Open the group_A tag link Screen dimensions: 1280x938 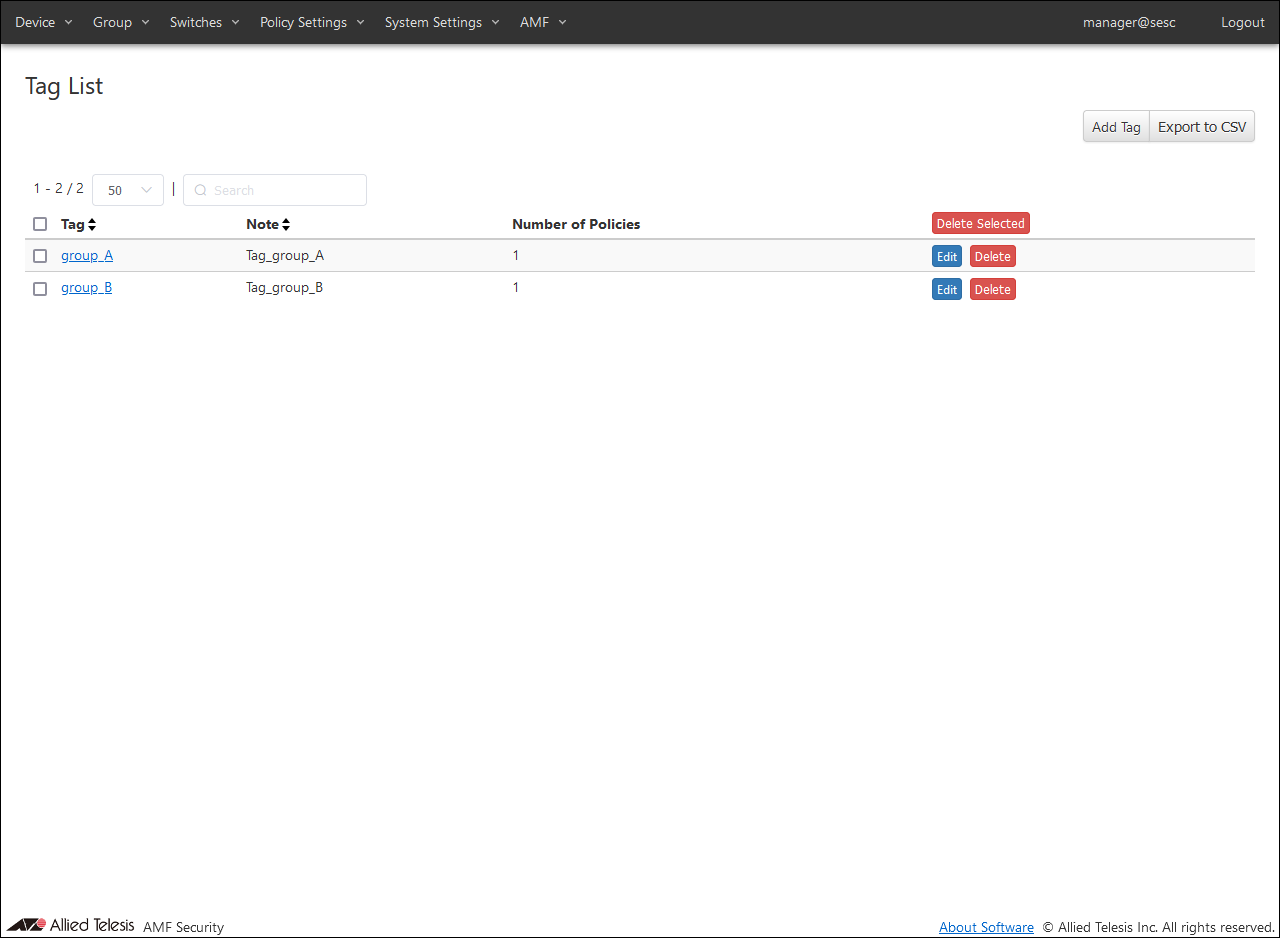point(87,256)
